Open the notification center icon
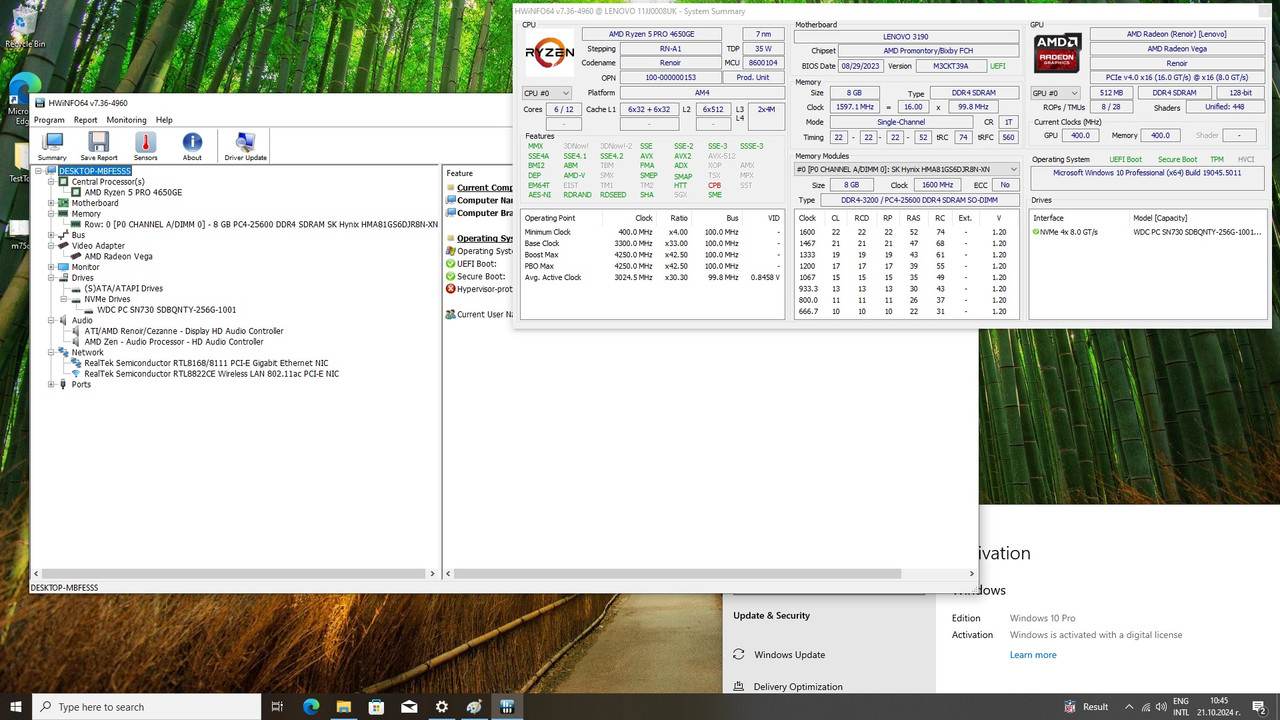This screenshot has height=720, width=1280. 1260,706
